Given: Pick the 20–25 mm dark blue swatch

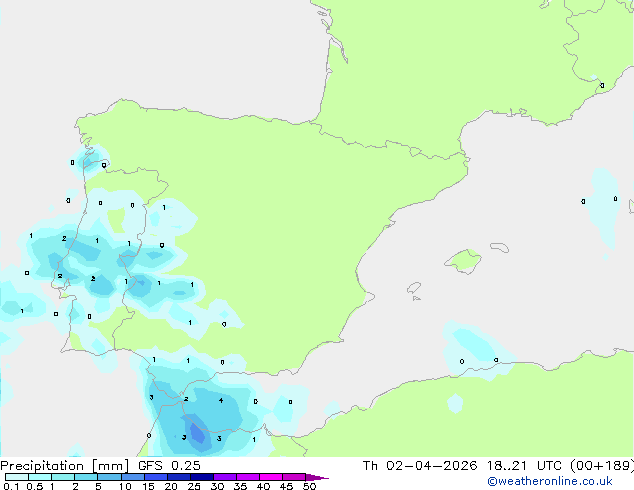Looking at the screenshot, I should (178, 477).
